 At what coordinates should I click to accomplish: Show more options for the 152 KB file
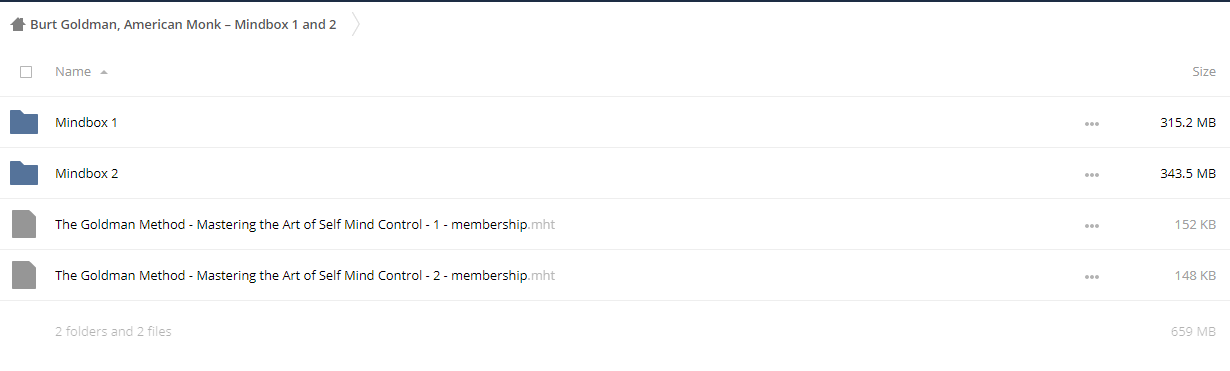1092,226
